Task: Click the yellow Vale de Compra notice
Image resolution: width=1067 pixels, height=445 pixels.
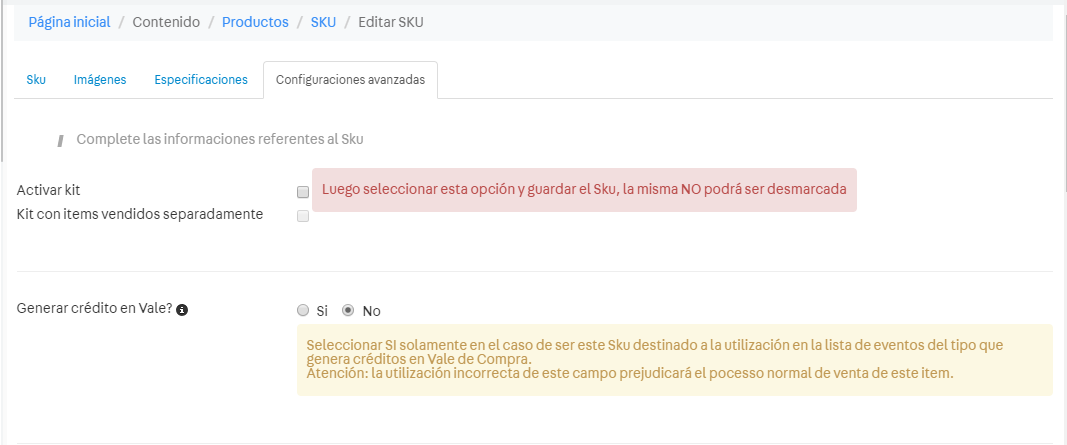Action: click(x=674, y=359)
